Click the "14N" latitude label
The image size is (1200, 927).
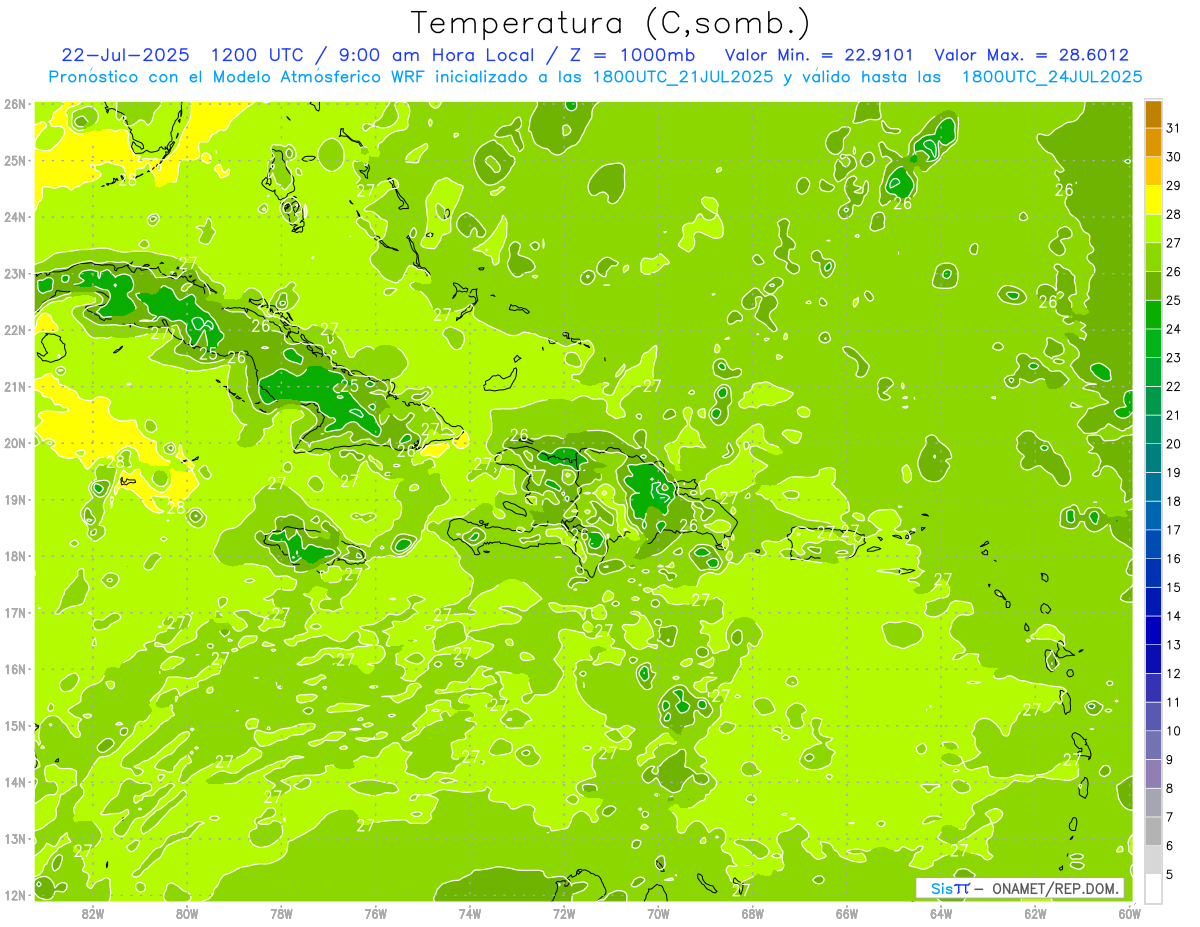click(x=15, y=782)
